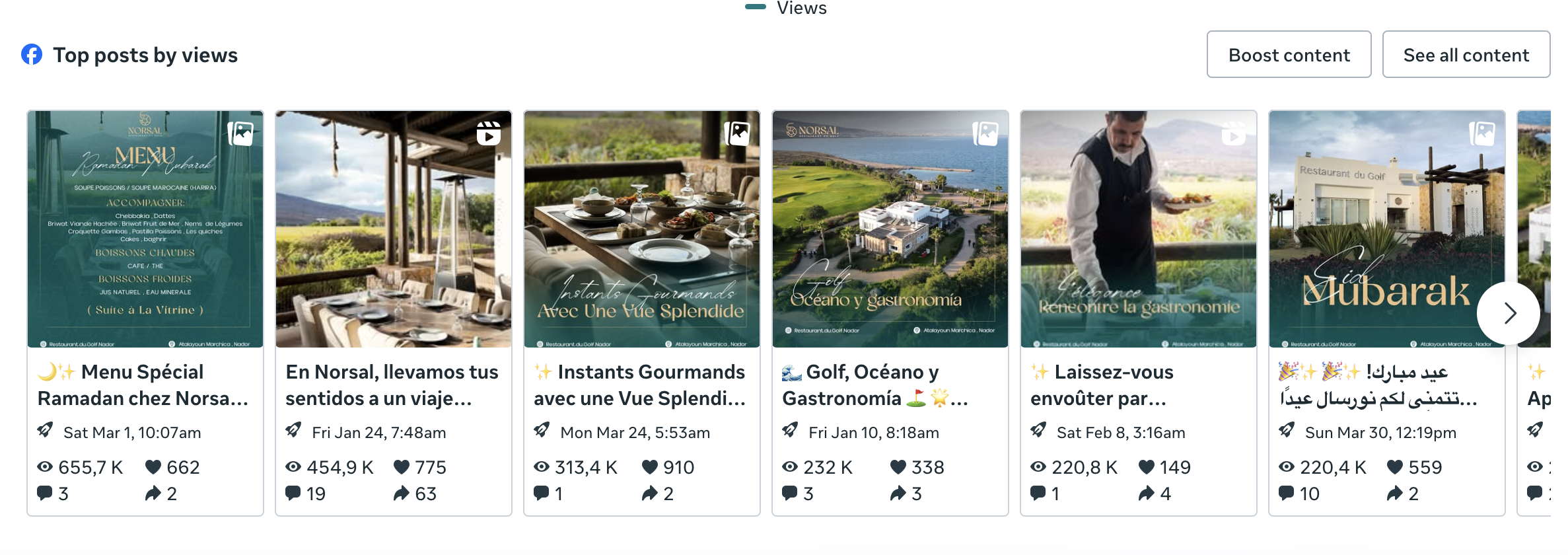Open the Golf, Océano y Gastronomía title

click(x=873, y=385)
